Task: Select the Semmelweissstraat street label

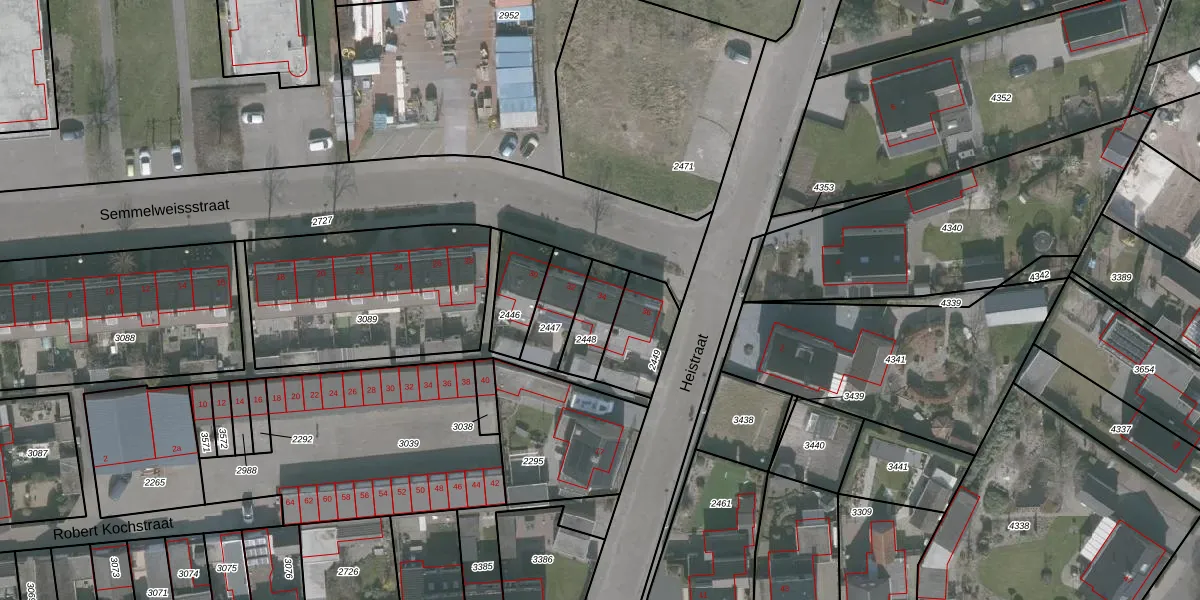Action: tap(165, 210)
